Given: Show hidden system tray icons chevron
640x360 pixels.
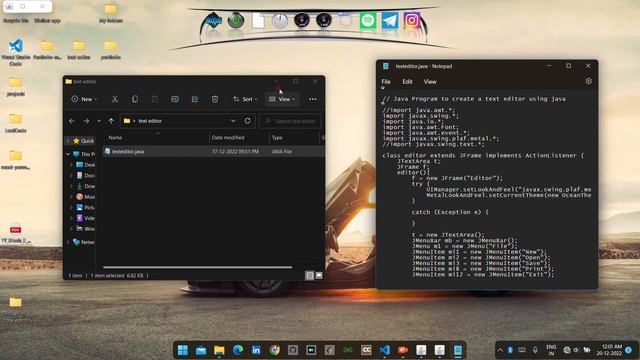Looking at the screenshot, I should (500, 350).
